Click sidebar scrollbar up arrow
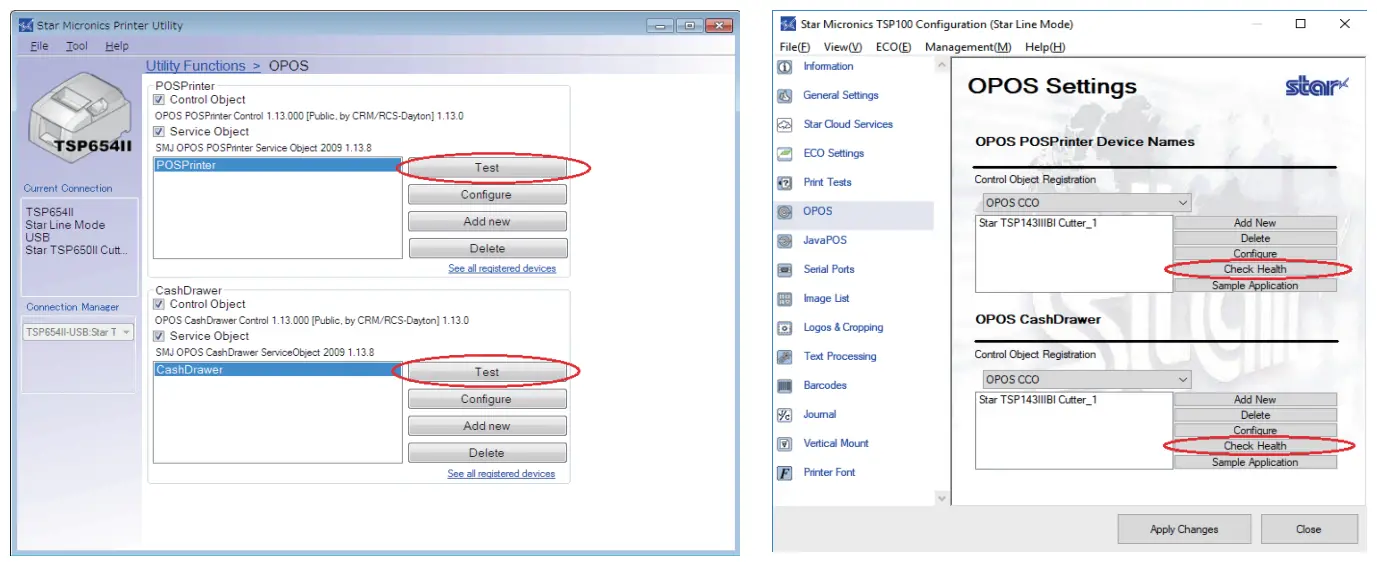The width and height of the screenshot is (1377, 562). [x=941, y=66]
